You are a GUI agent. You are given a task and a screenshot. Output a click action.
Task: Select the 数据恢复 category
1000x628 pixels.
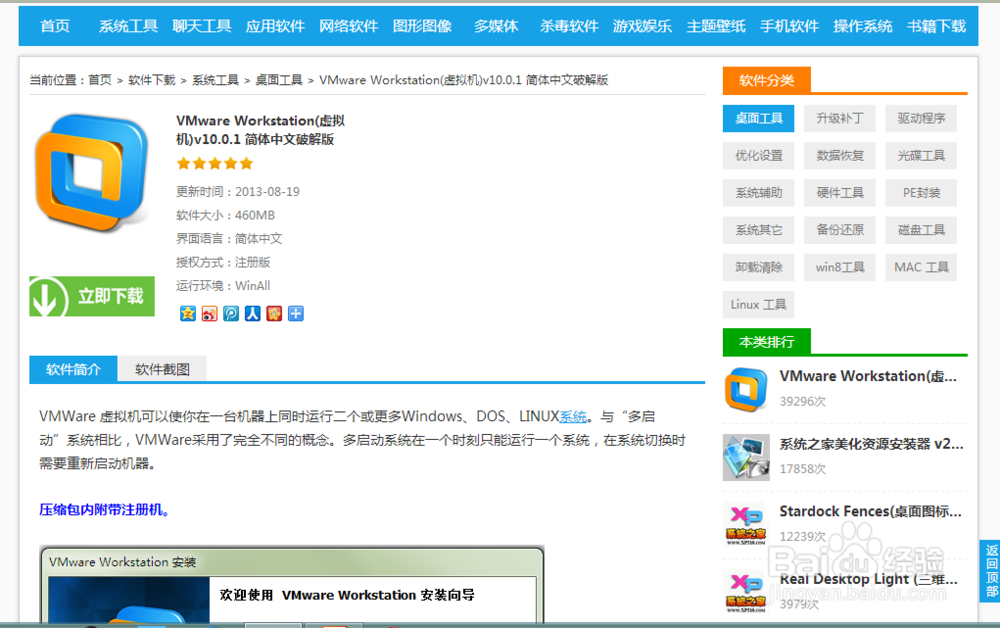tap(840, 156)
